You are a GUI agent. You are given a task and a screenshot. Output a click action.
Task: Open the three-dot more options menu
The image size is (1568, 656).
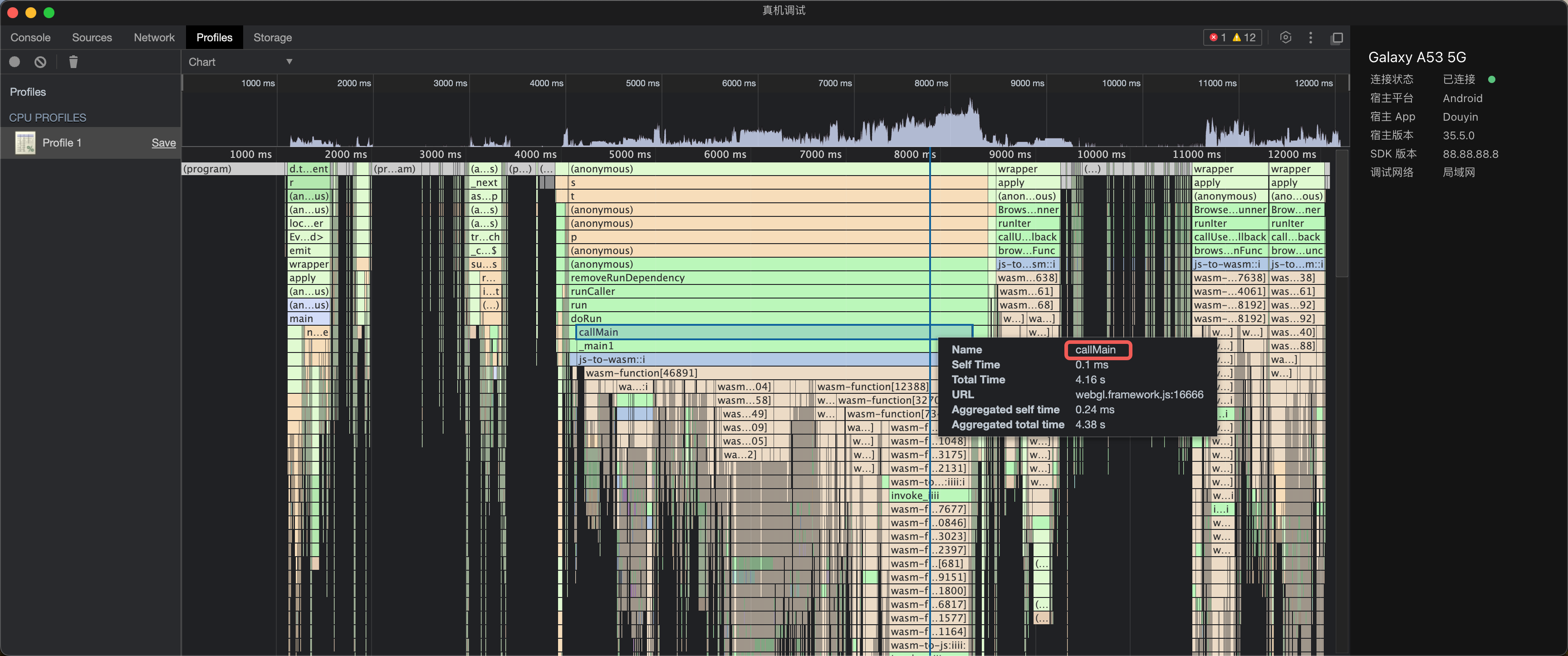point(1310,37)
